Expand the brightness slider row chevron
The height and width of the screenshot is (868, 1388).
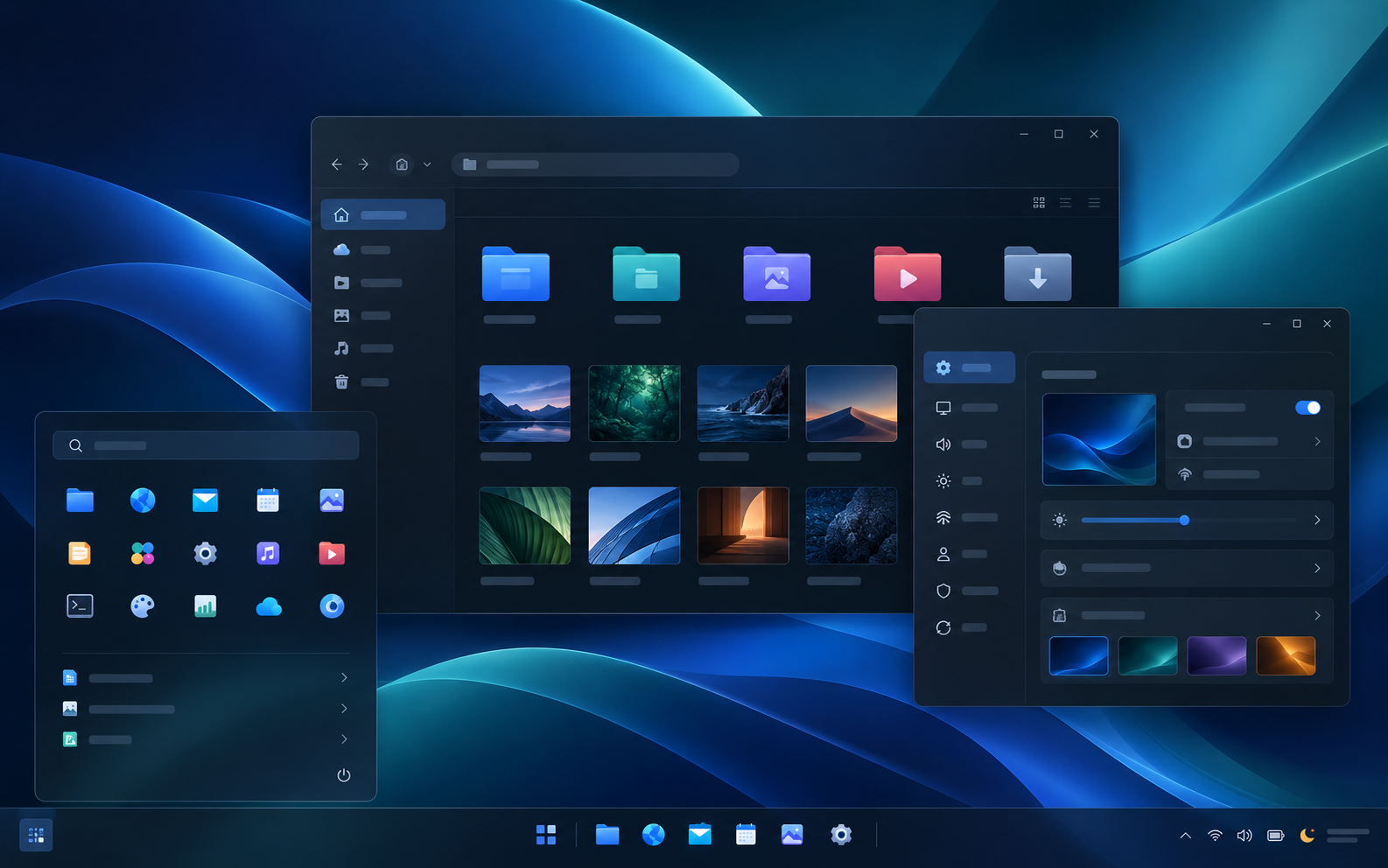click(x=1317, y=521)
